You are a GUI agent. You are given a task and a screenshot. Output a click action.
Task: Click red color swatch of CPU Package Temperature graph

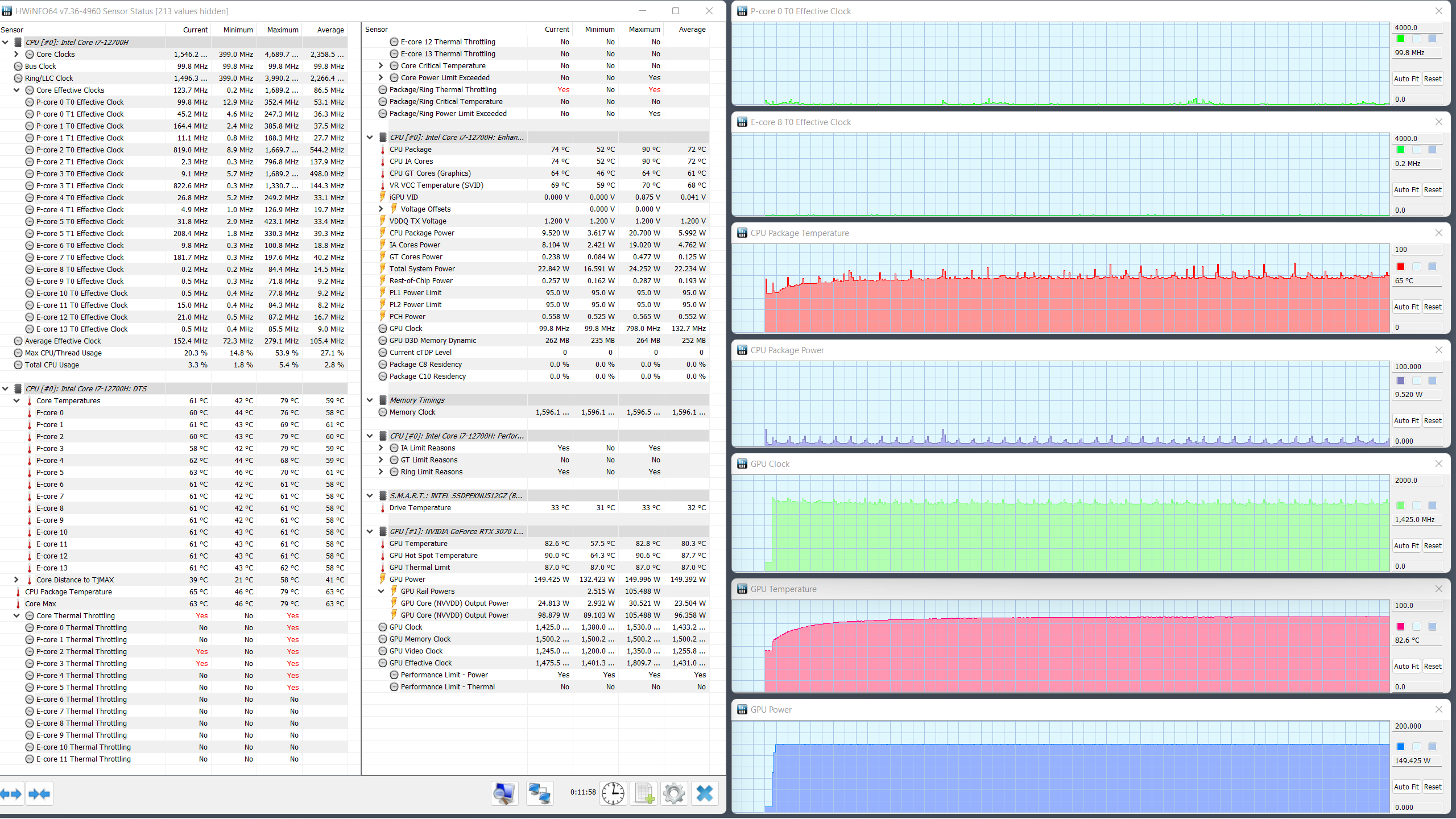[1401, 267]
